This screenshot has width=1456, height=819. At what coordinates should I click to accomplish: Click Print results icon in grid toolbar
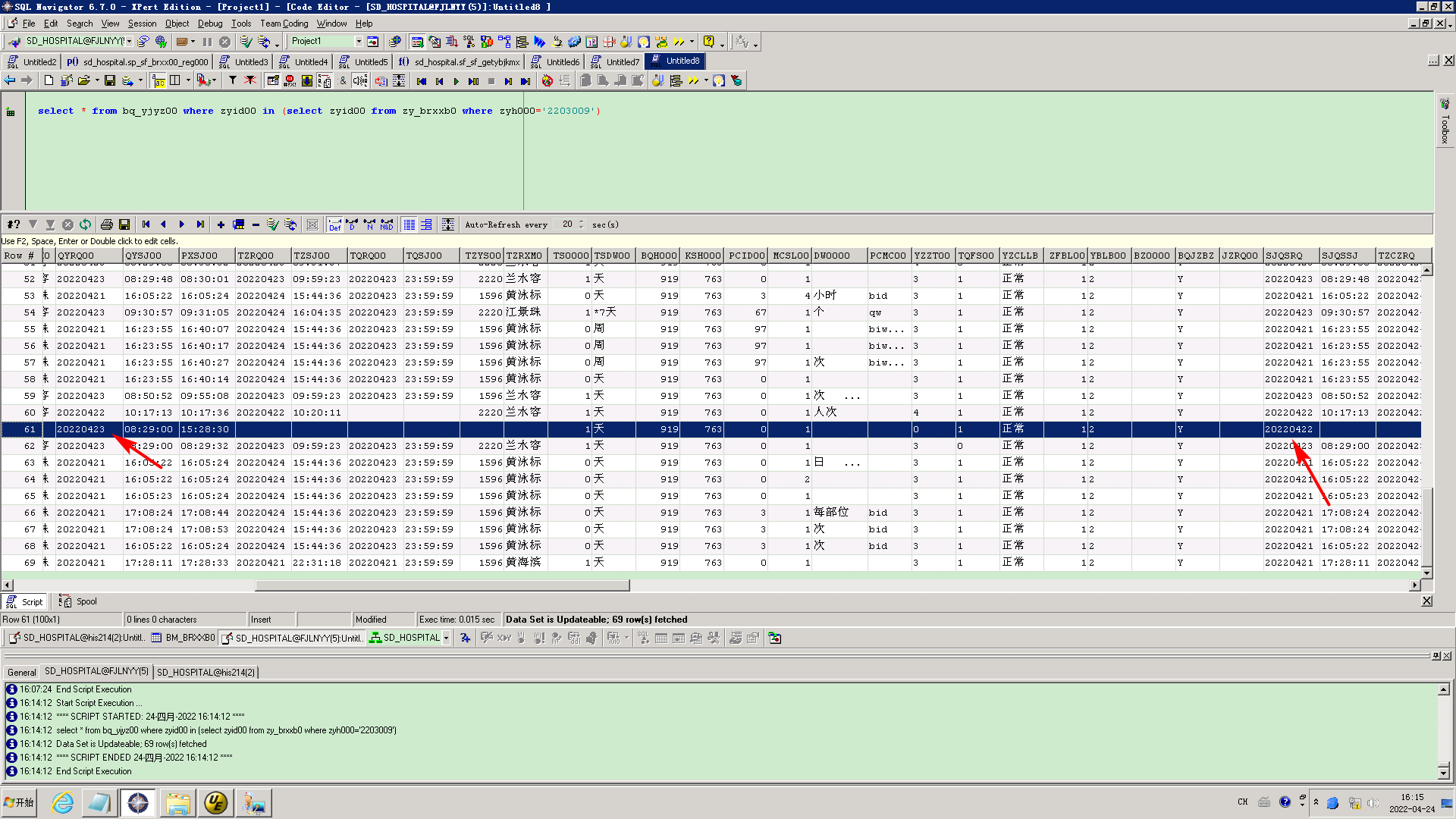point(107,224)
